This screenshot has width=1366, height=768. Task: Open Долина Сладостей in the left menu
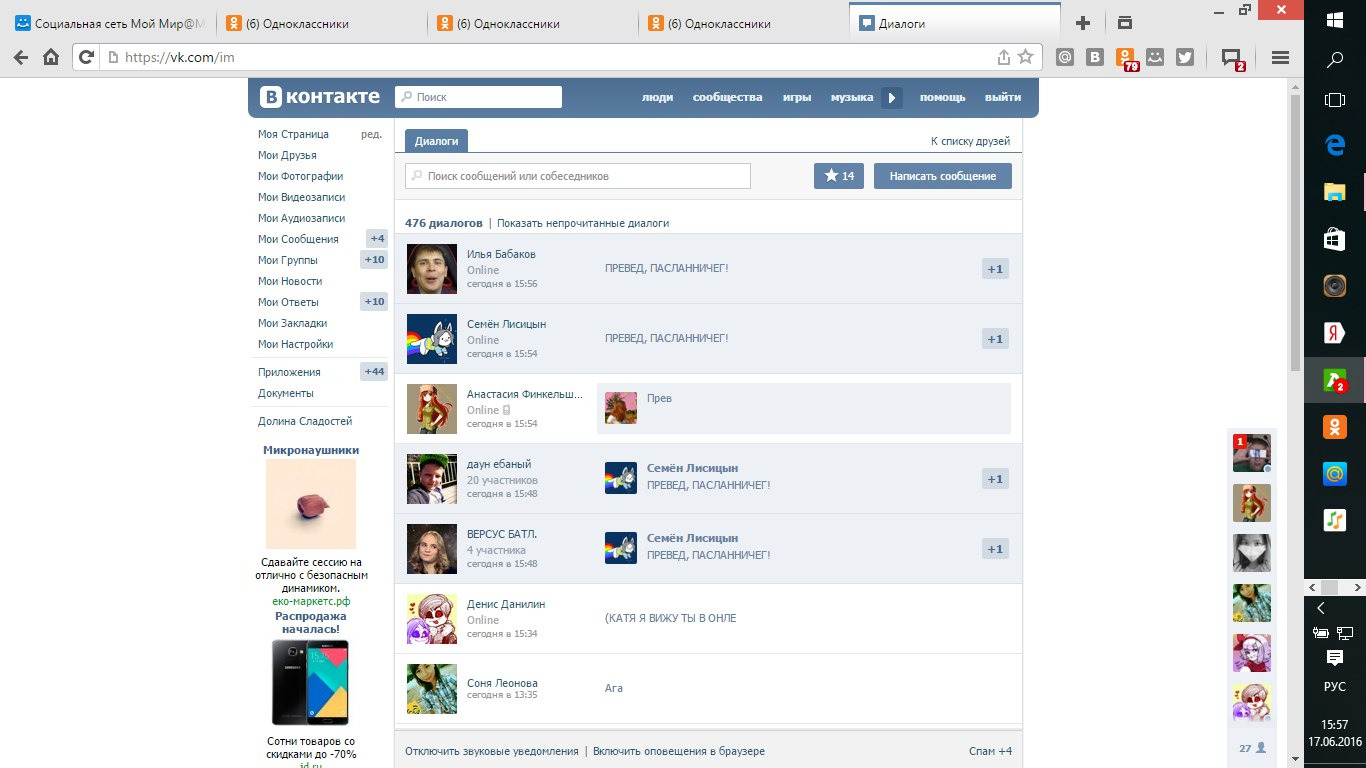click(305, 421)
